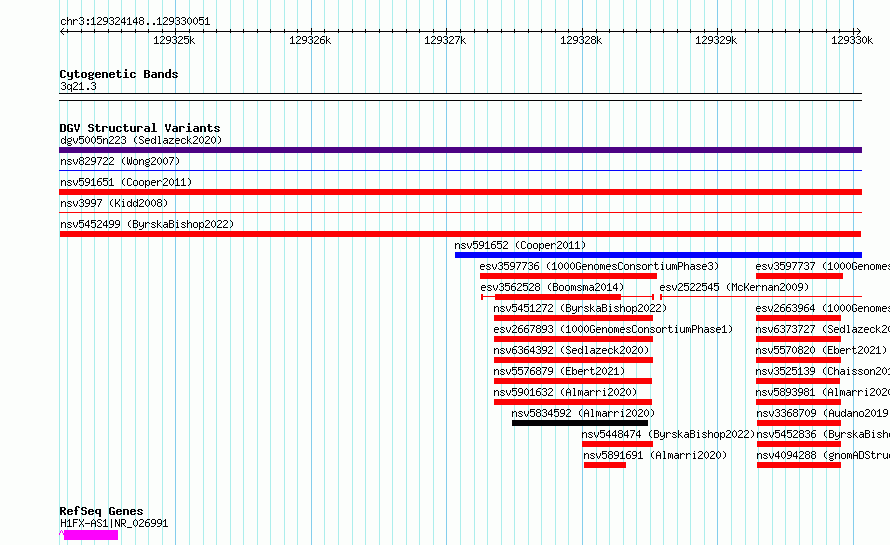Click the 129326k ruler position
Screen dimensions: 890x545
click(x=310, y=40)
